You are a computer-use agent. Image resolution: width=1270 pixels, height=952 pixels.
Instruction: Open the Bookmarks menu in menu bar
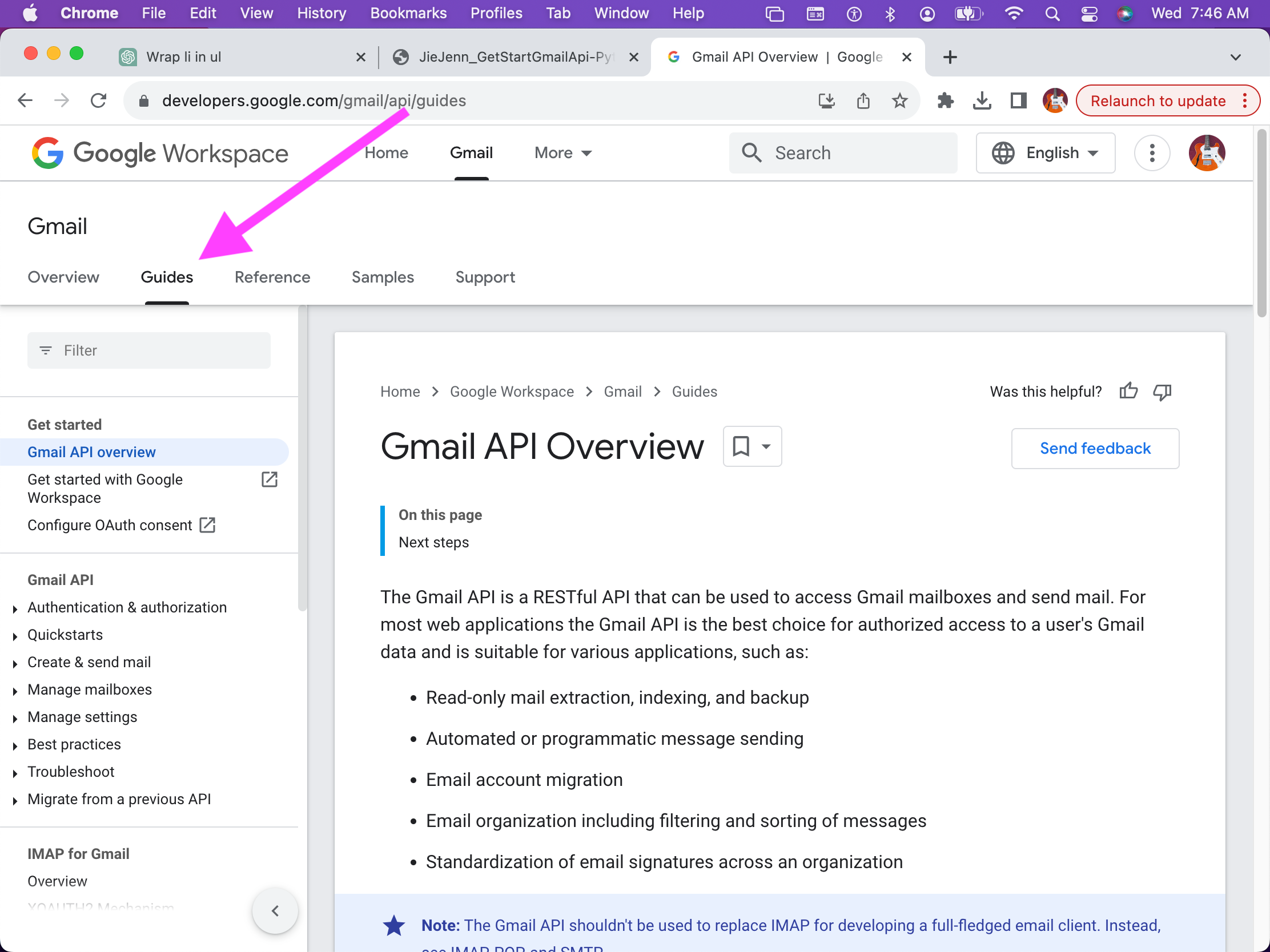tap(408, 14)
